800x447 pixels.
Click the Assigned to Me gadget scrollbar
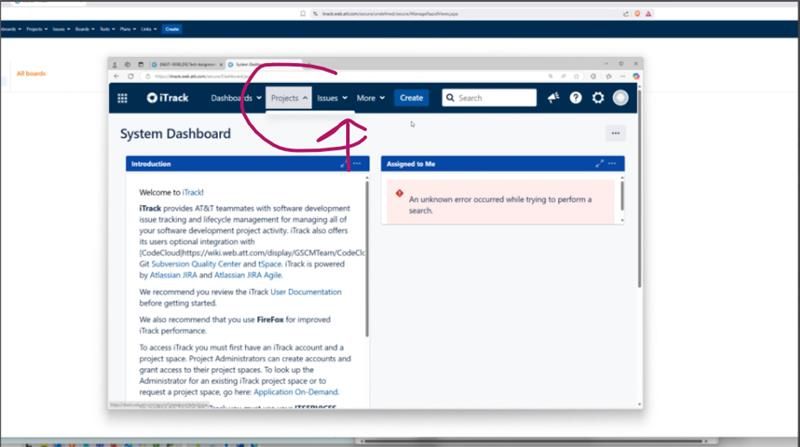tap(622, 195)
